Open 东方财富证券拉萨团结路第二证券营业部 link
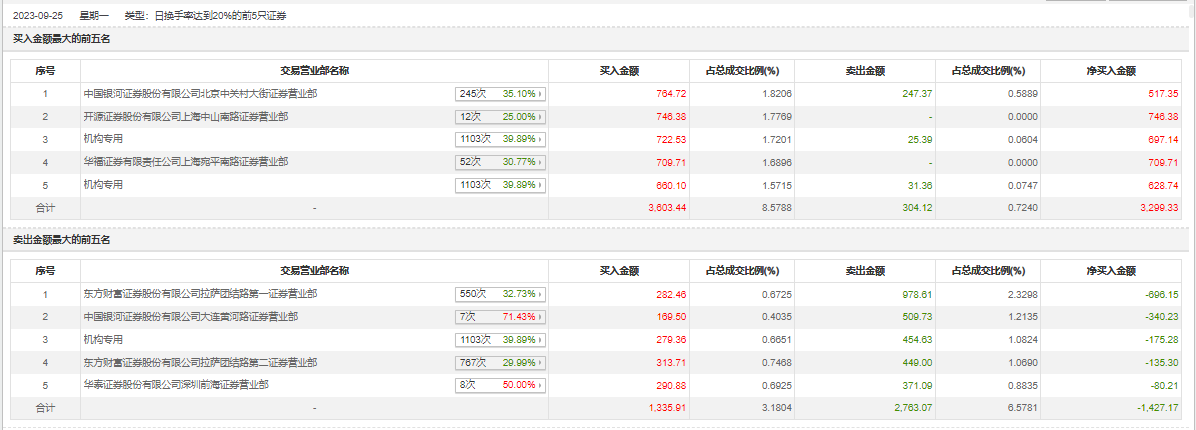Image resolution: width=1196 pixels, height=430 pixels. point(201,362)
